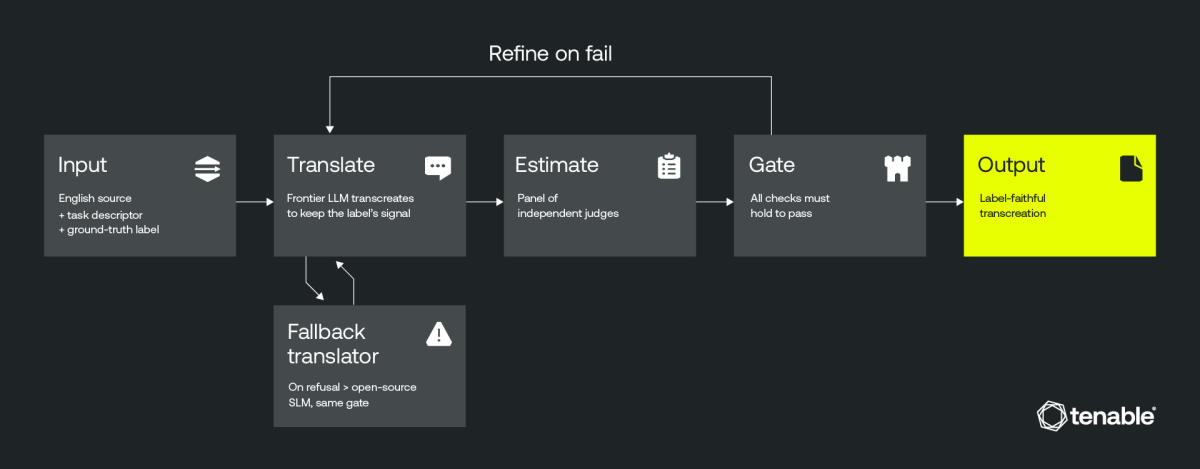The height and width of the screenshot is (469, 1200).
Task: Click the '+ task descriptor' line
Action: 101,213
